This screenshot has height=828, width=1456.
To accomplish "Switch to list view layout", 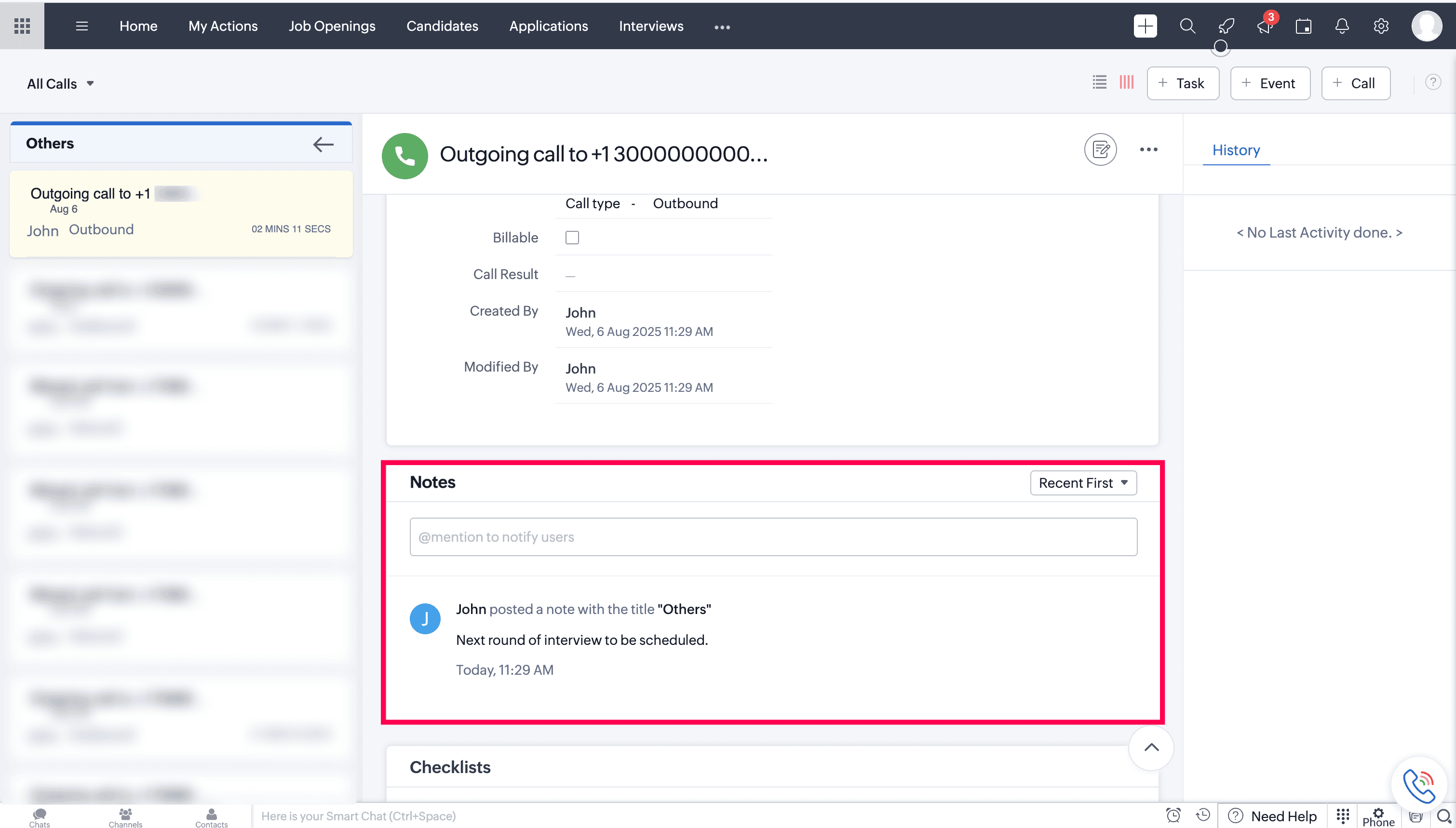I will tap(1099, 82).
